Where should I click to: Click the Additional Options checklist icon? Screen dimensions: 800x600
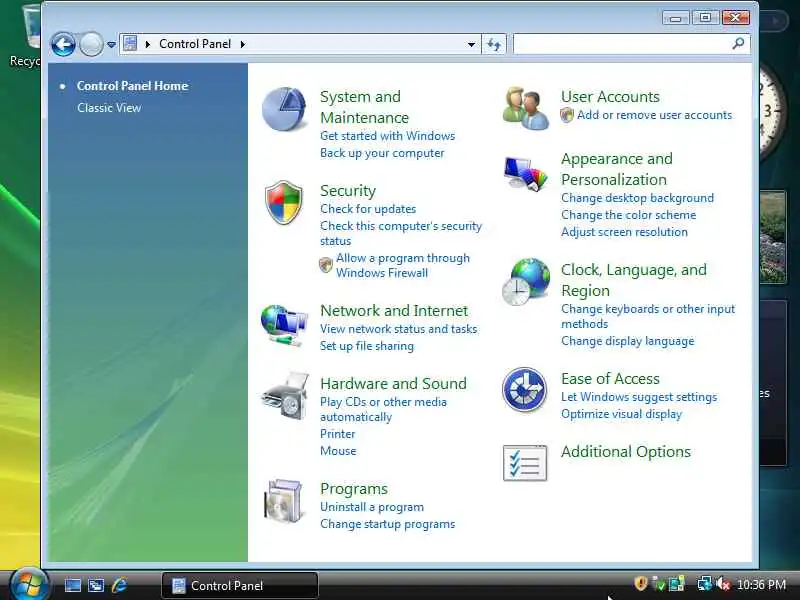pos(525,463)
